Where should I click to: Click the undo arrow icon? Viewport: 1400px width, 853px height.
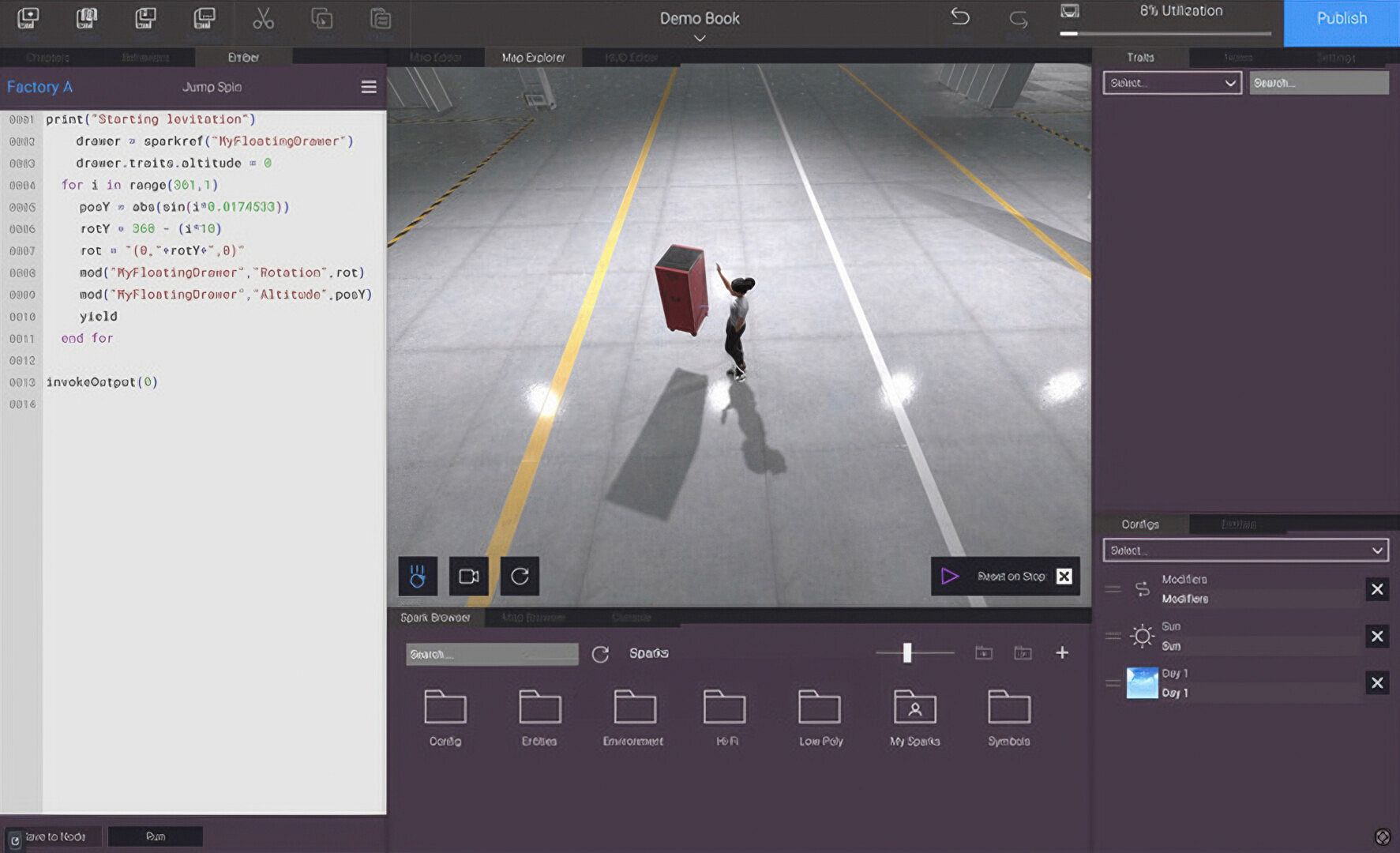(x=959, y=17)
